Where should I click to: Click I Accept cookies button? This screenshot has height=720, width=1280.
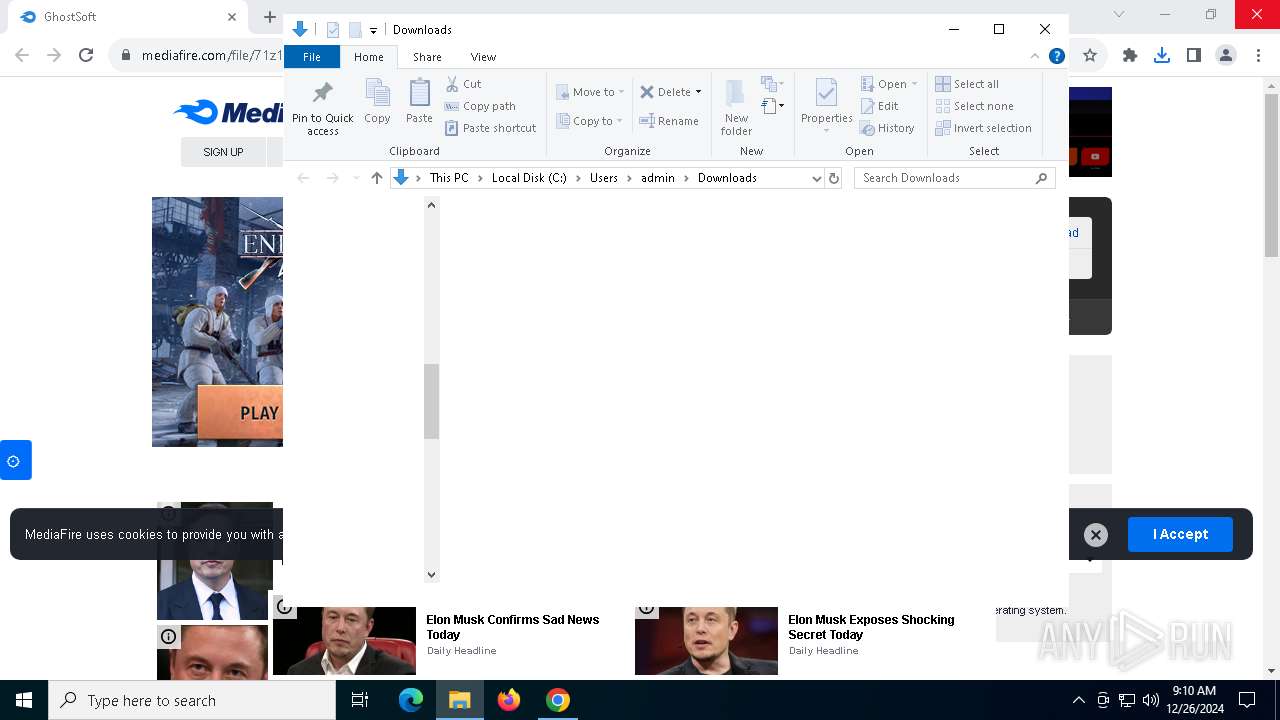(1180, 534)
